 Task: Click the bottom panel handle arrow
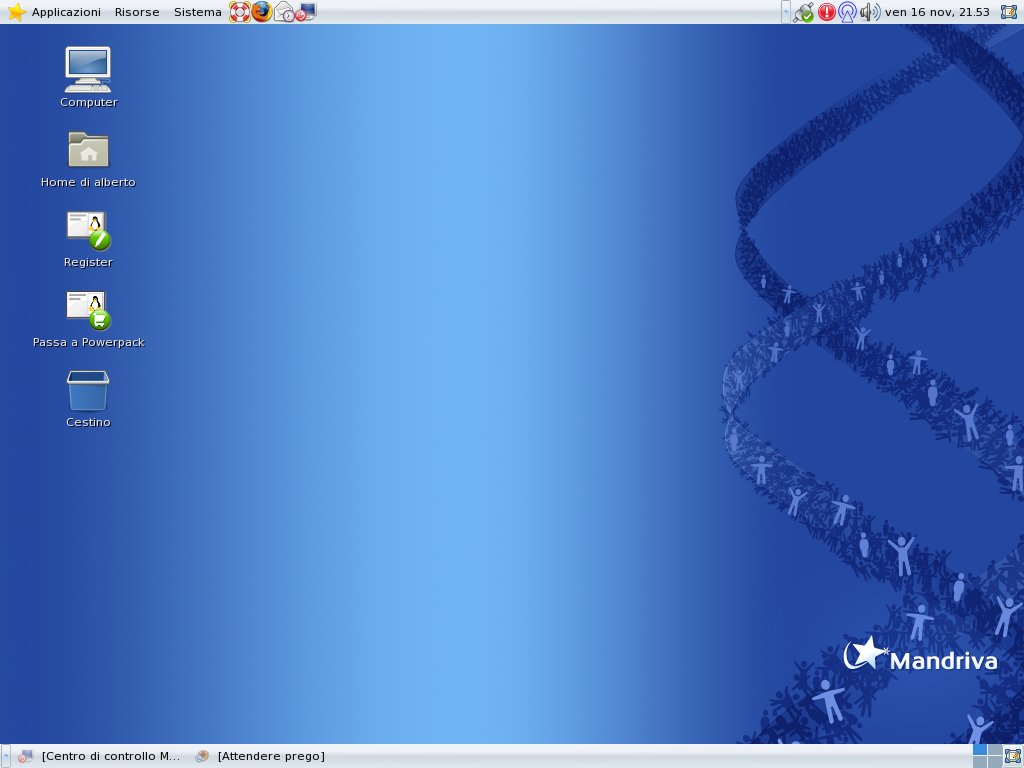pos(5,756)
